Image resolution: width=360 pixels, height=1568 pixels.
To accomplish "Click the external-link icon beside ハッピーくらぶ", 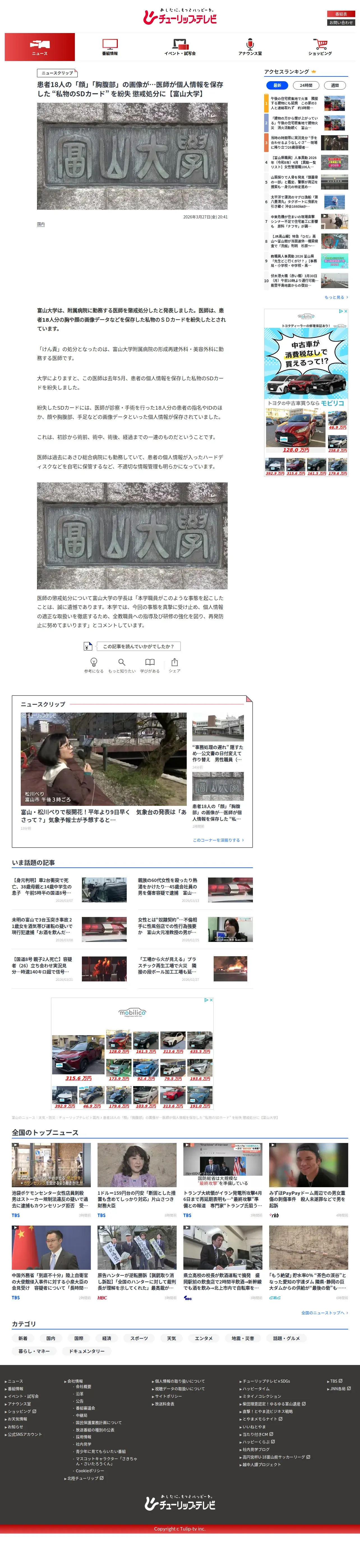I will point(273,1441).
